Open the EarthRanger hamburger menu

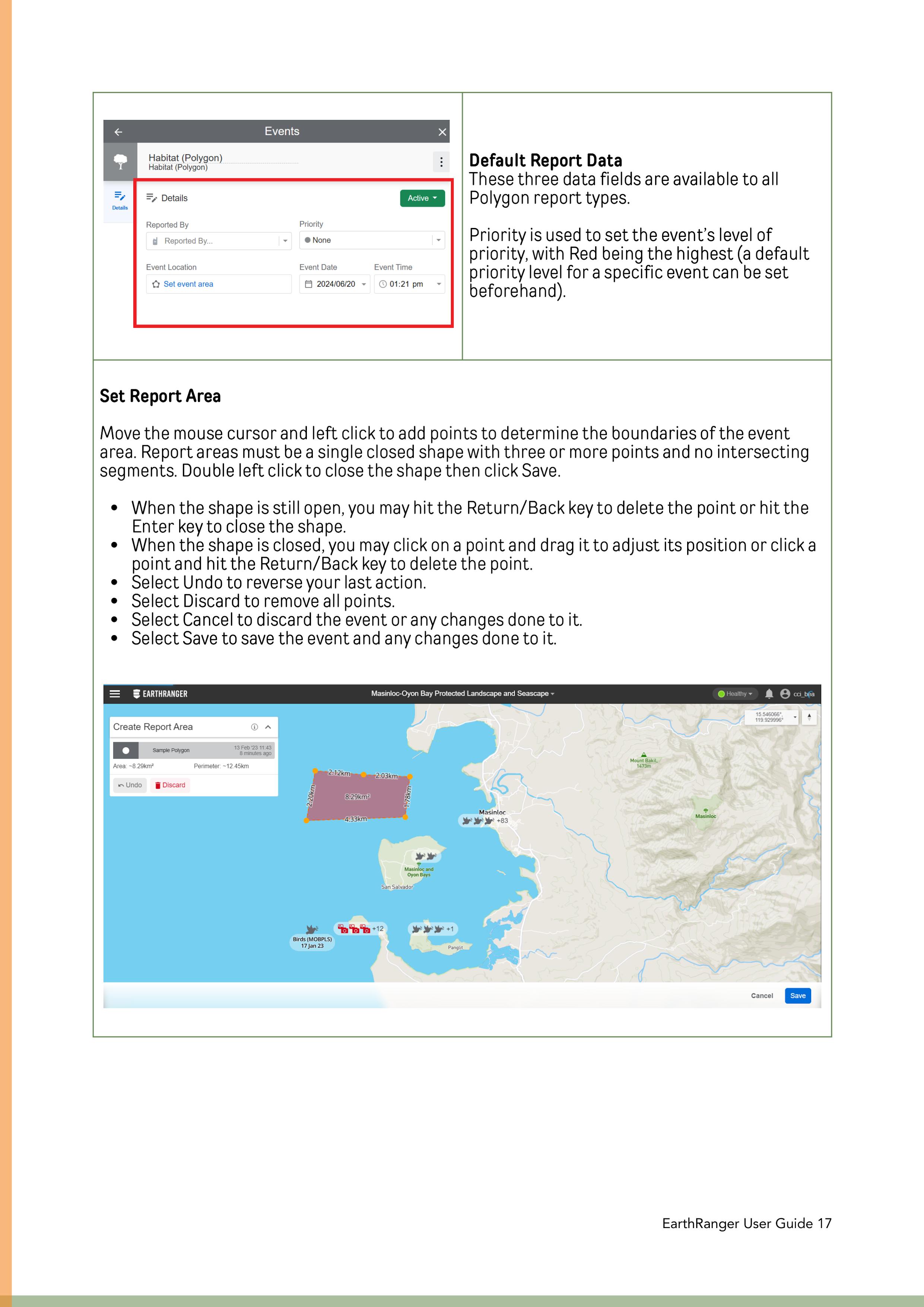114,694
